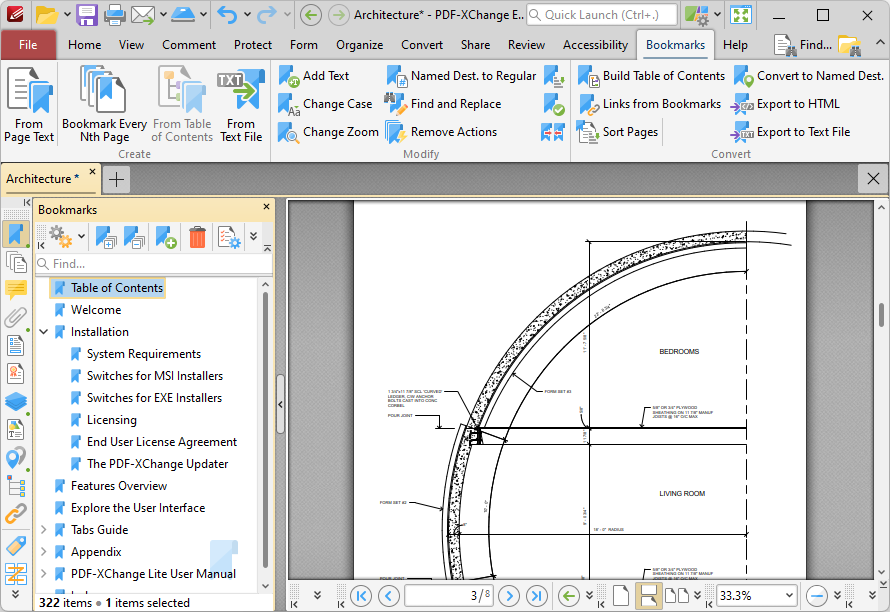Screen dimensions: 890x612
Task: Expand more bookmark toolbar options chevron
Action: (253, 236)
